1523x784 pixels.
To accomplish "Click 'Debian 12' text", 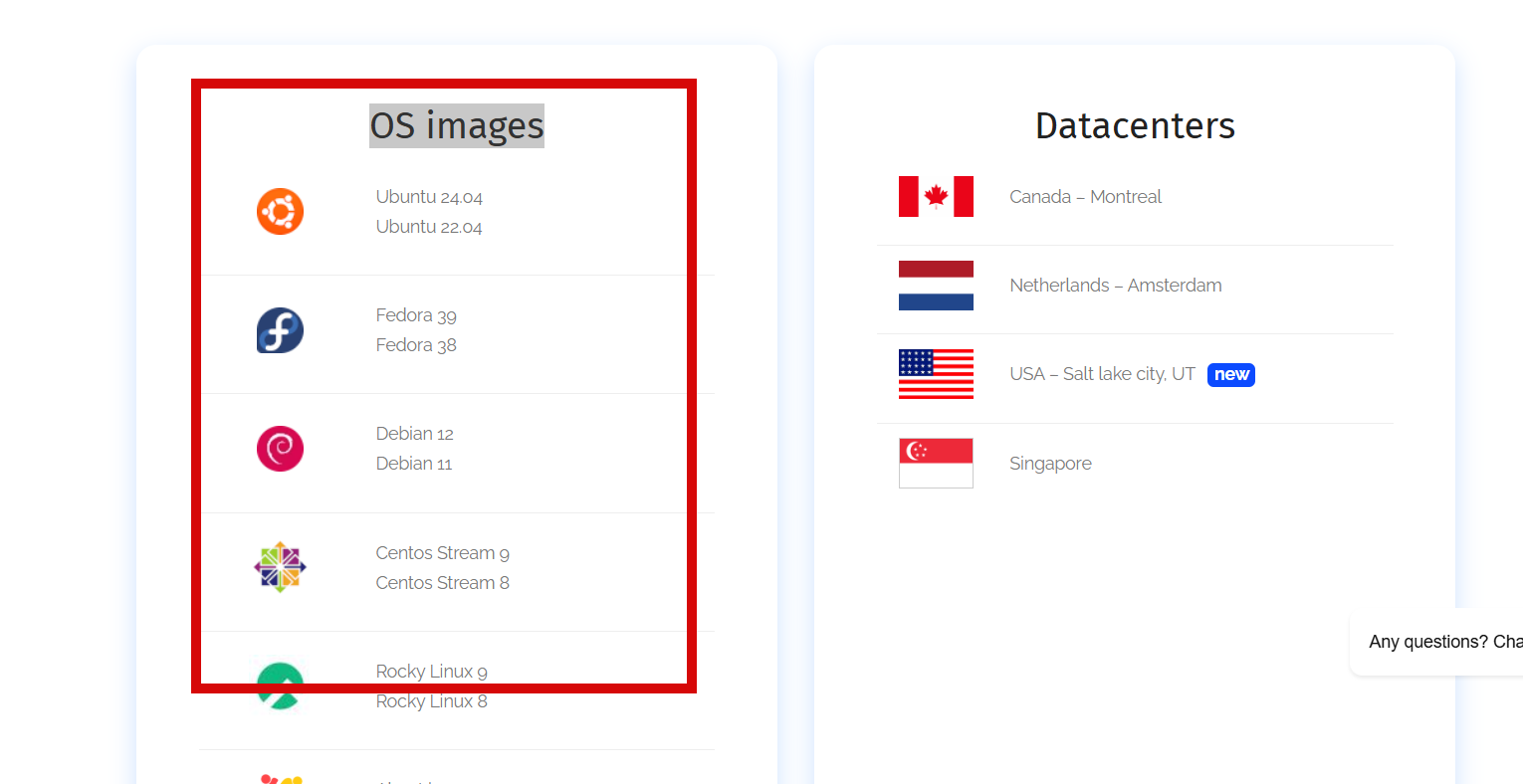I will click(414, 434).
